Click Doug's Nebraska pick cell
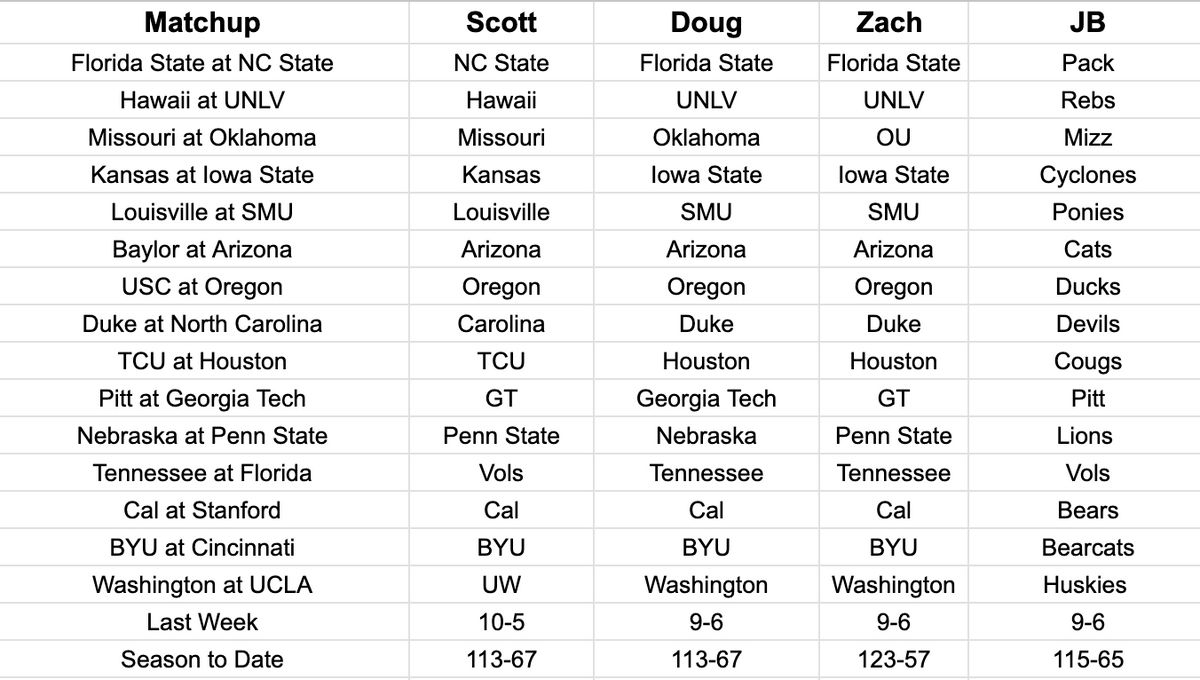Screen dimensions: 1200x680 706,436
